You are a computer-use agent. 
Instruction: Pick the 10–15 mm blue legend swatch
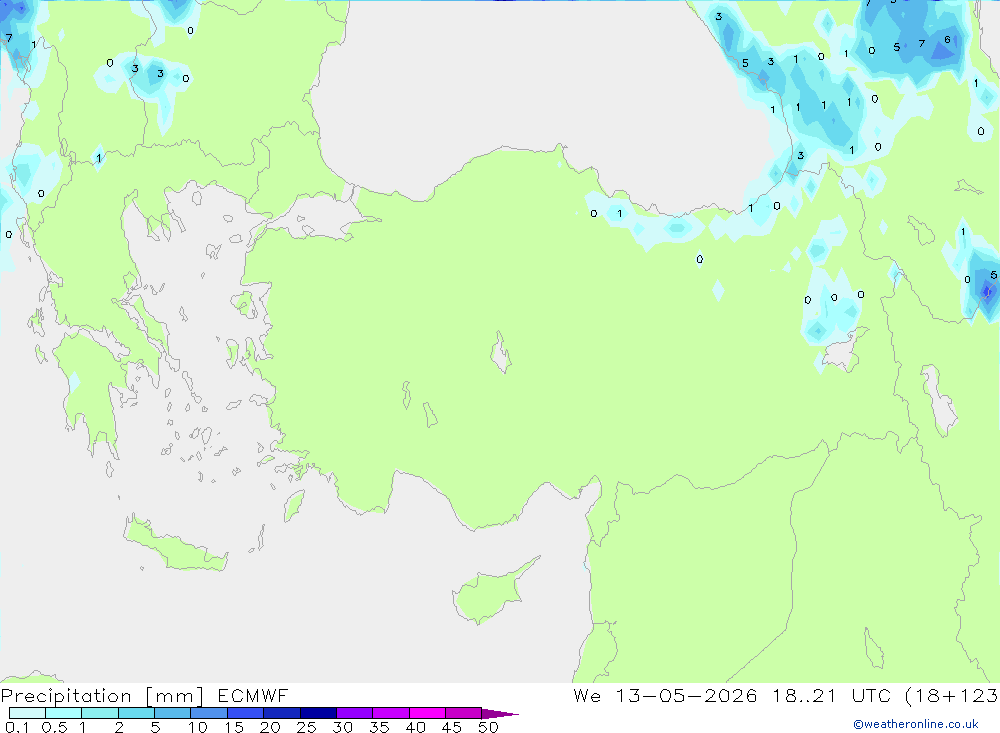pyautogui.click(x=209, y=713)
